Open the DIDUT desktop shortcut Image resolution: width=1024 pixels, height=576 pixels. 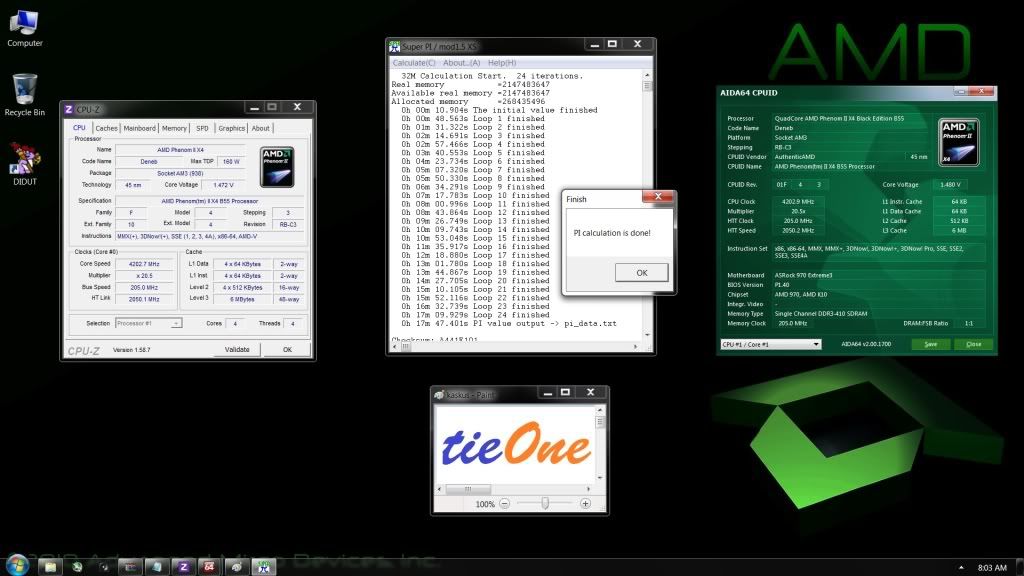[24, 165]
